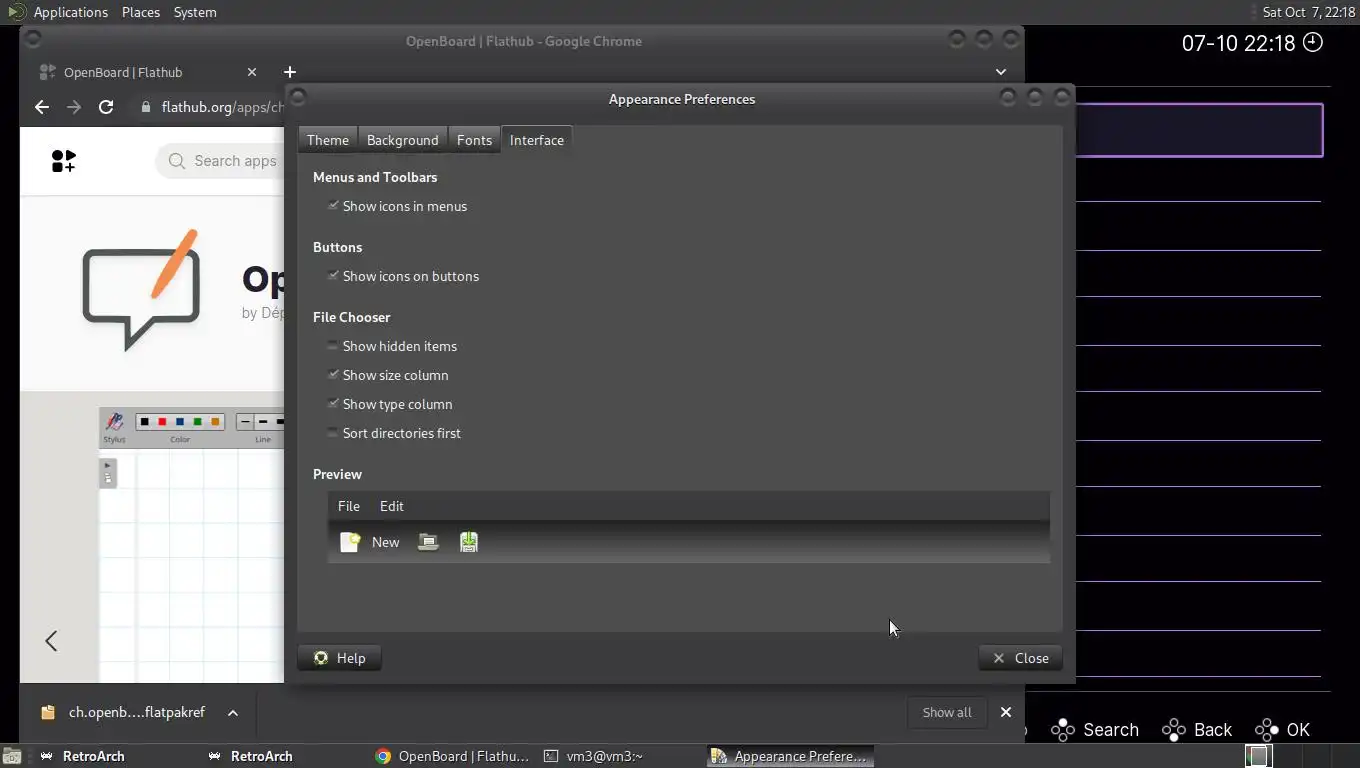
Task: Click the New button label in Preview
Action: point(385,542)
